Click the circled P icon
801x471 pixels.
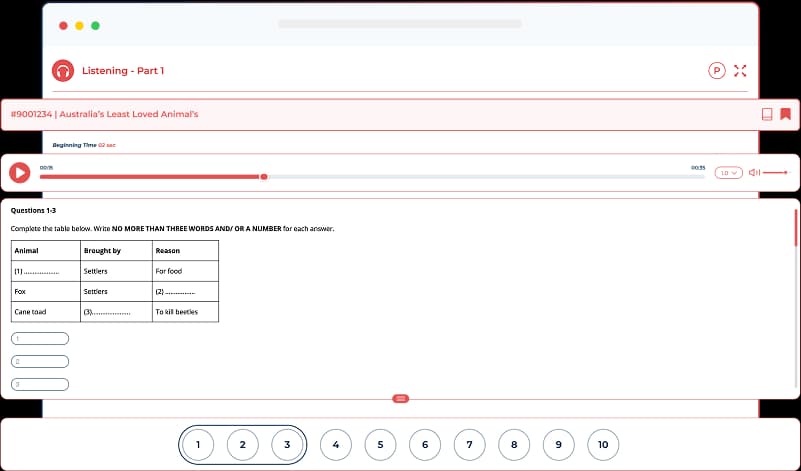[x=716, y=70]
